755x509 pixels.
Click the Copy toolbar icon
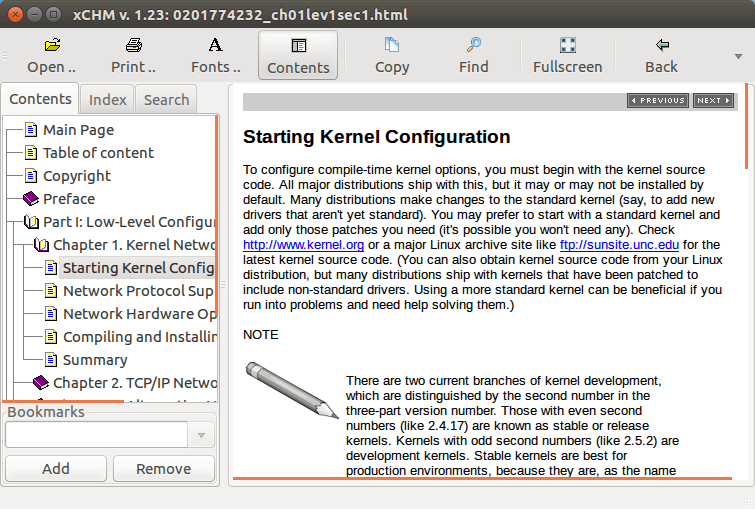[x=392, y=45]
